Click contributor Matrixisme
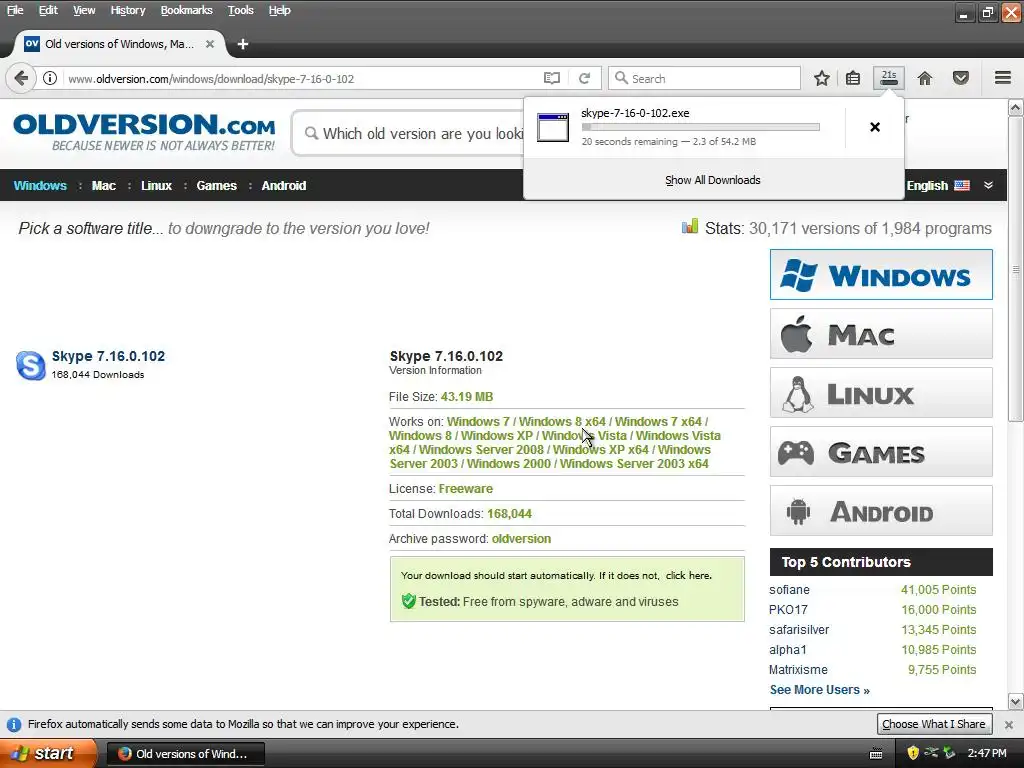The width and height of the screenshot is (1024, 768). 798,670
